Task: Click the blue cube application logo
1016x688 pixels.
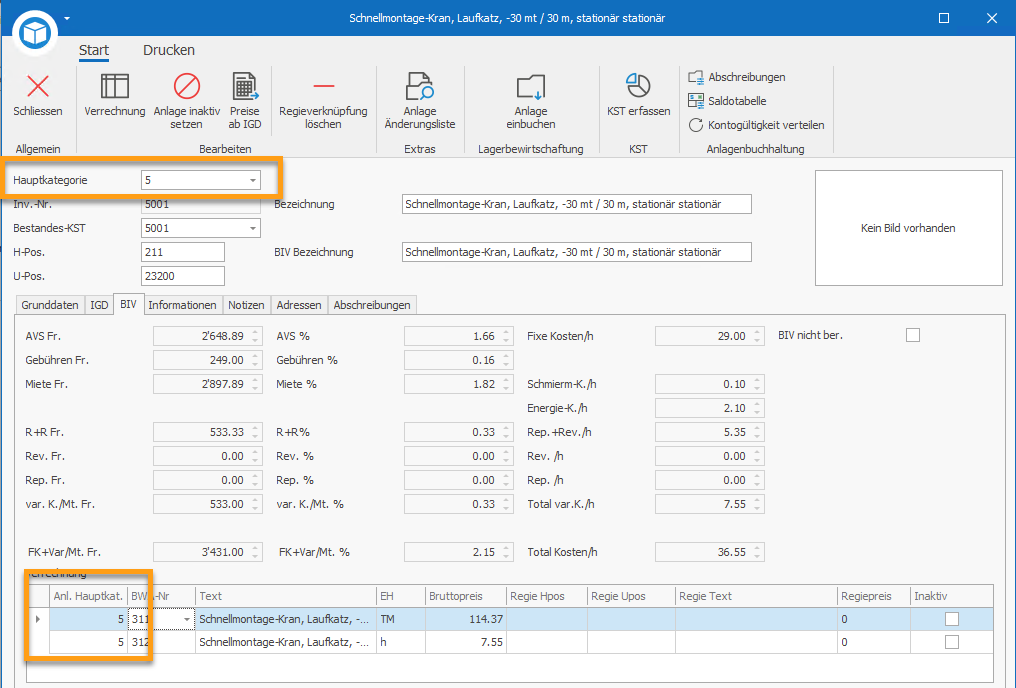Action: (35, 32)
